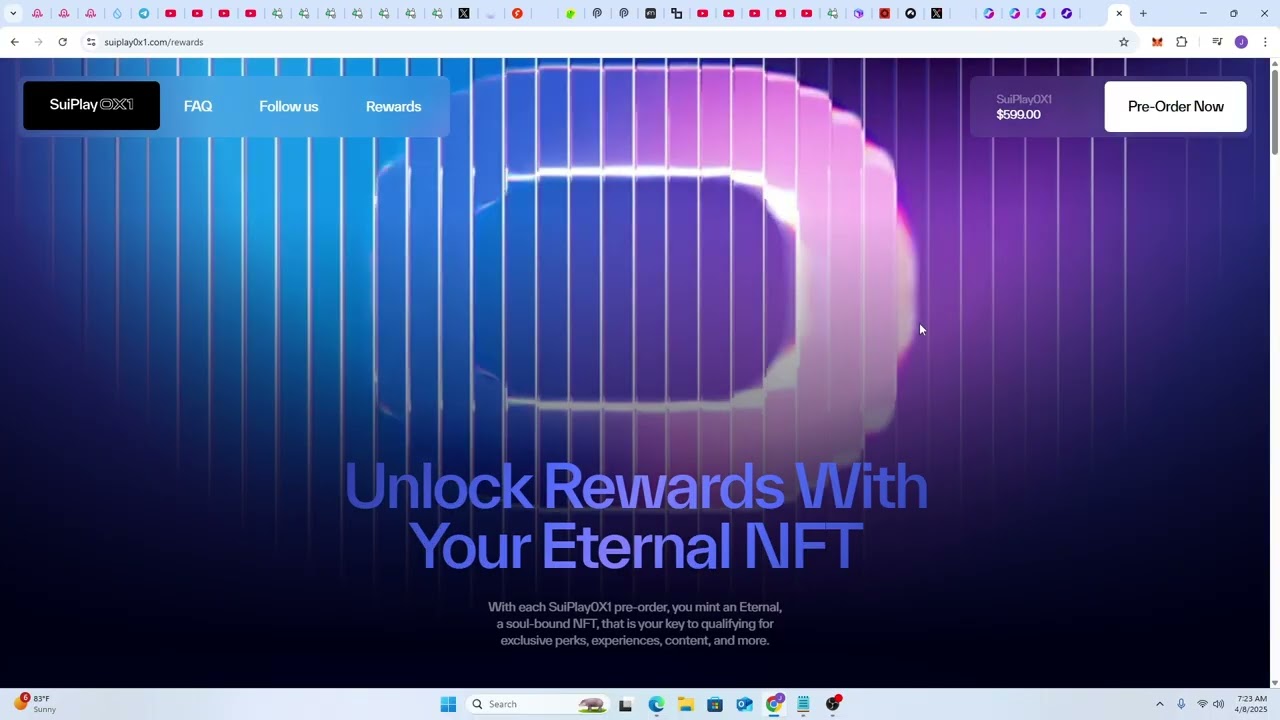Click the taskbar Search box

tap(537, 704)
